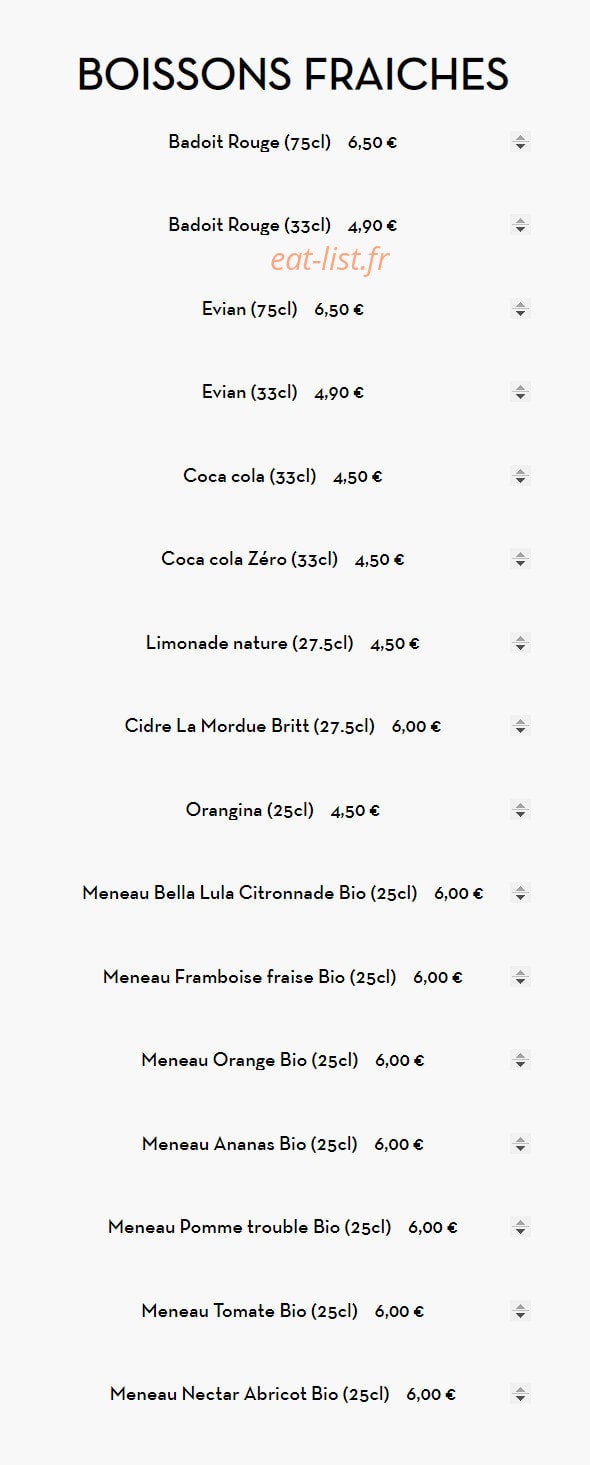The width and height of the screenshot is (590, 1465).
Task: Open the eat-list.fr watermark link
Action: 330,260
